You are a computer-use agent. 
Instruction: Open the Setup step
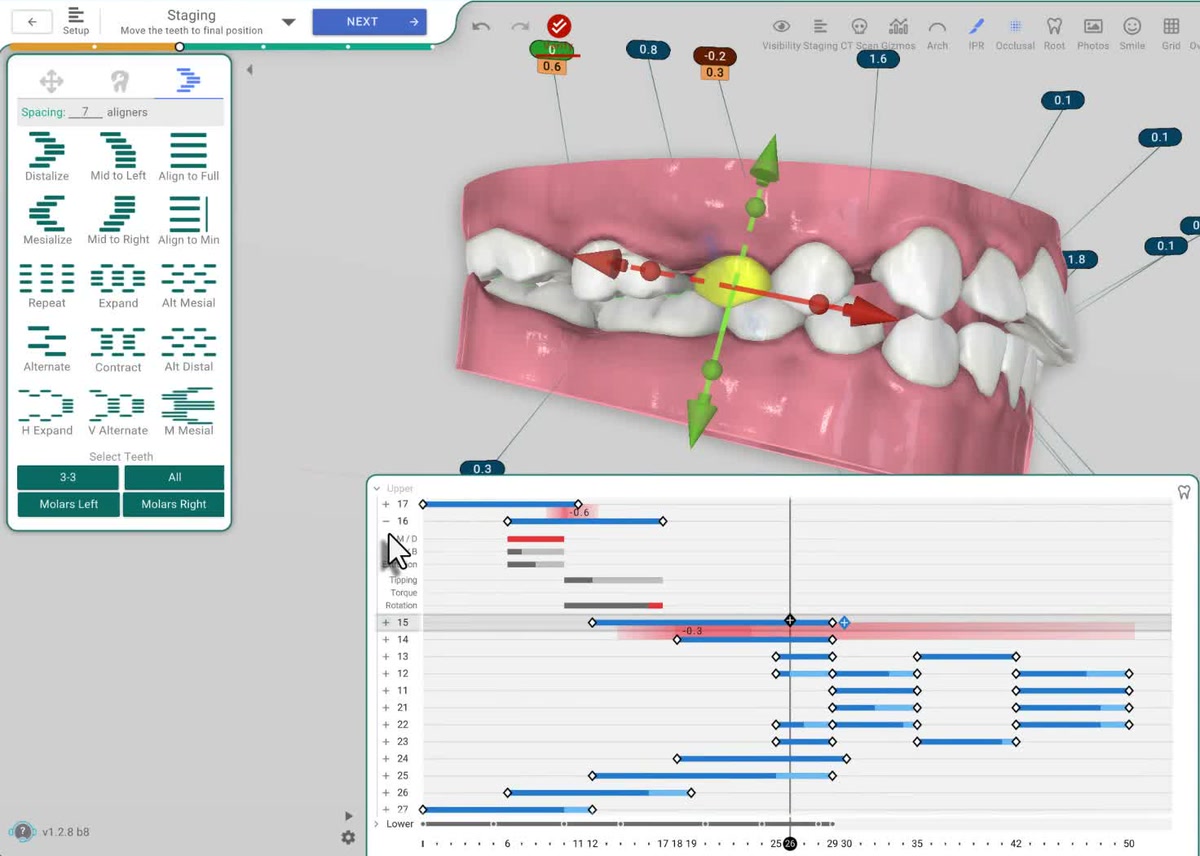[76, 21]
